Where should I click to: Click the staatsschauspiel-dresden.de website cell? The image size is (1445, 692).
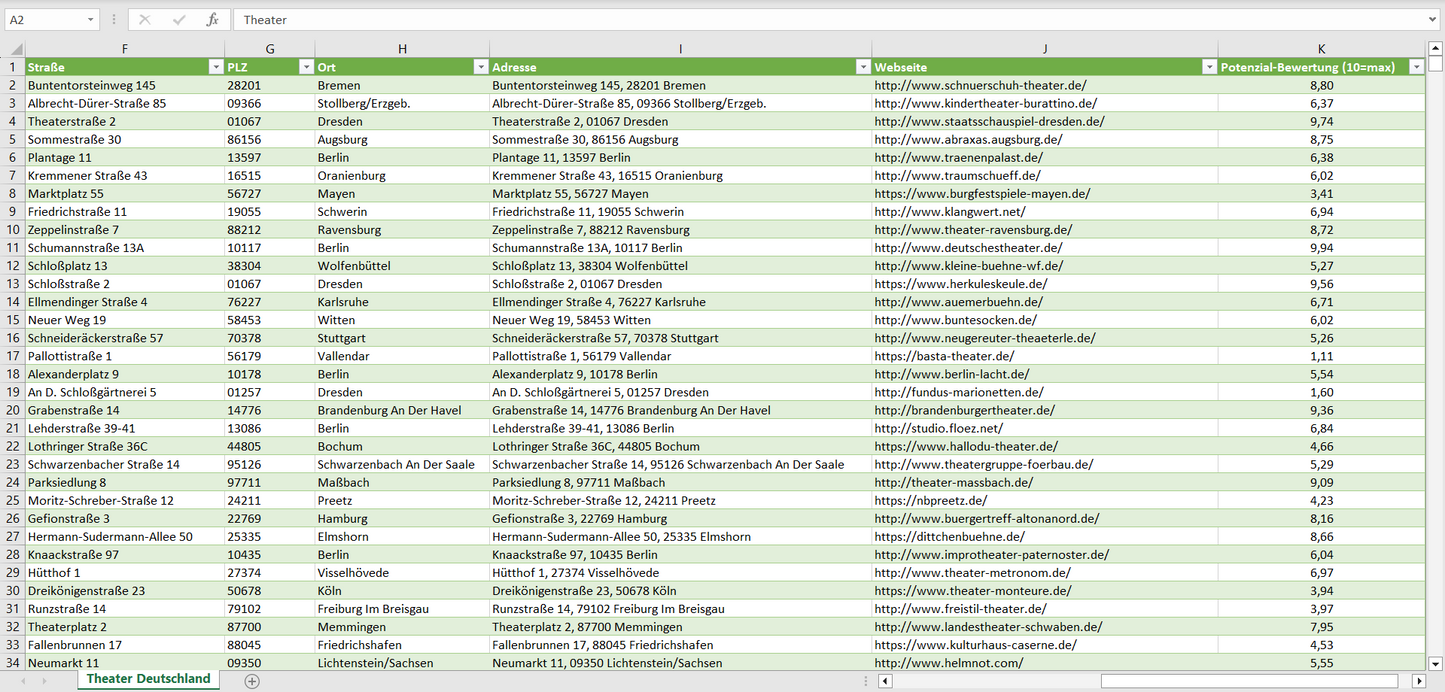989,122
